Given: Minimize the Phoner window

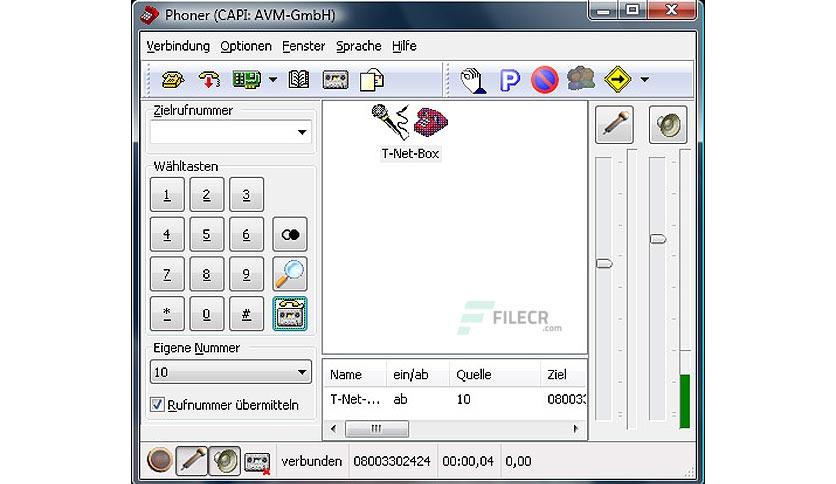Looking at the screenshot, I should (604, 10).
